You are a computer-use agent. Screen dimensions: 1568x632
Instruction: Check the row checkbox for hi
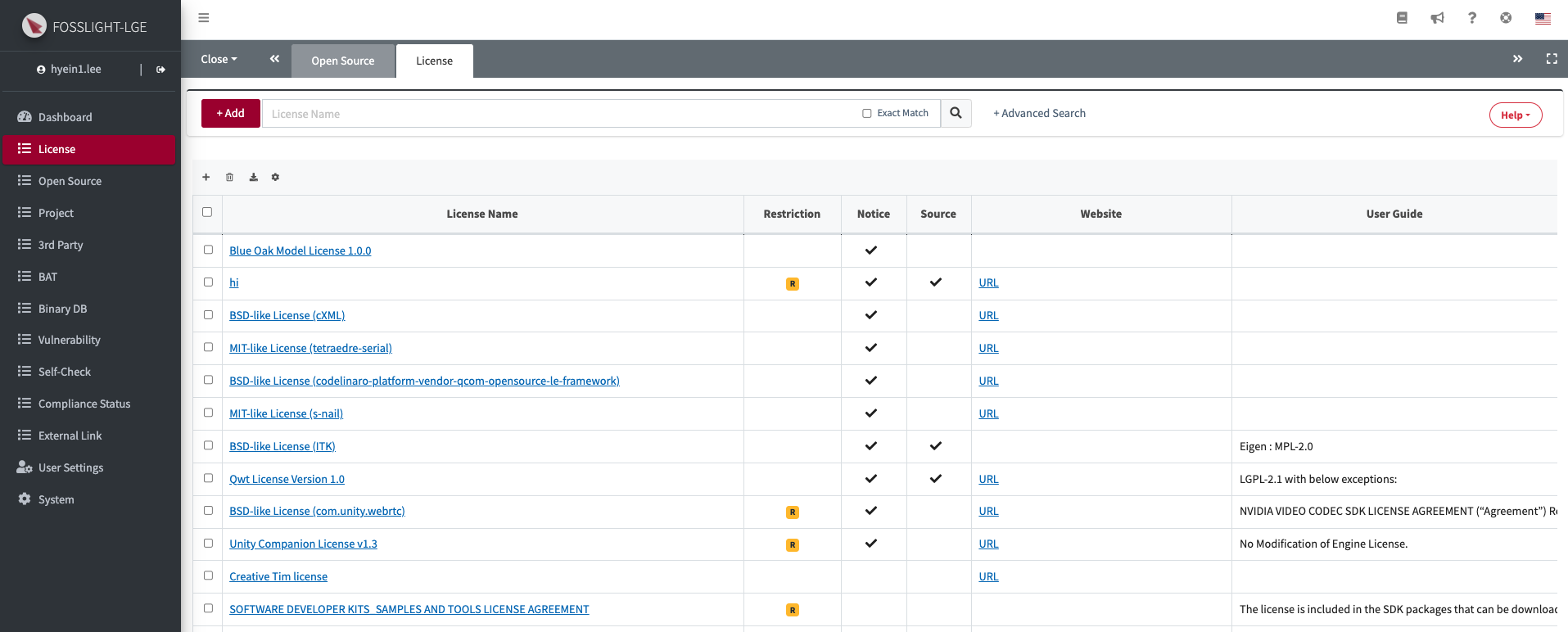tap(208, 282)
